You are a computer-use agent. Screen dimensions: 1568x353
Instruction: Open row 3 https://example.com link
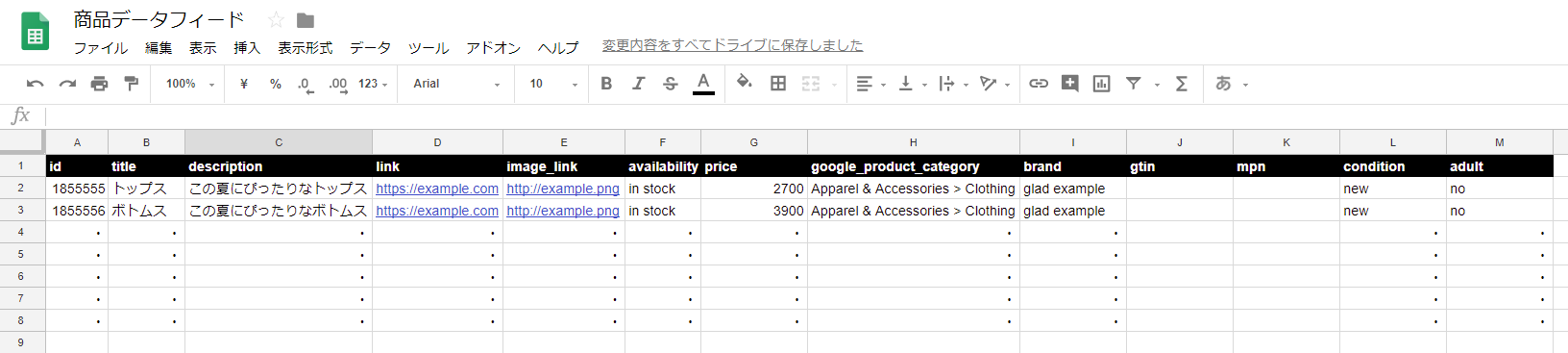pos(437,211)
